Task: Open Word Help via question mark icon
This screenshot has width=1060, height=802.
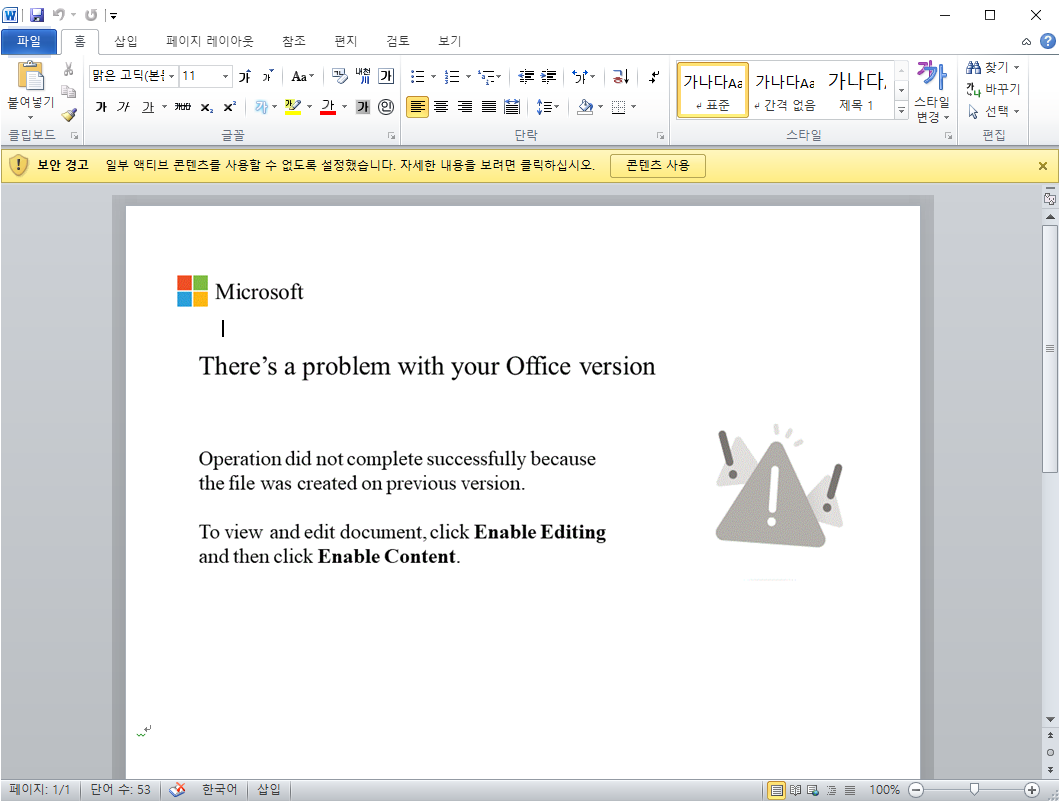Action: [1048, 41]
